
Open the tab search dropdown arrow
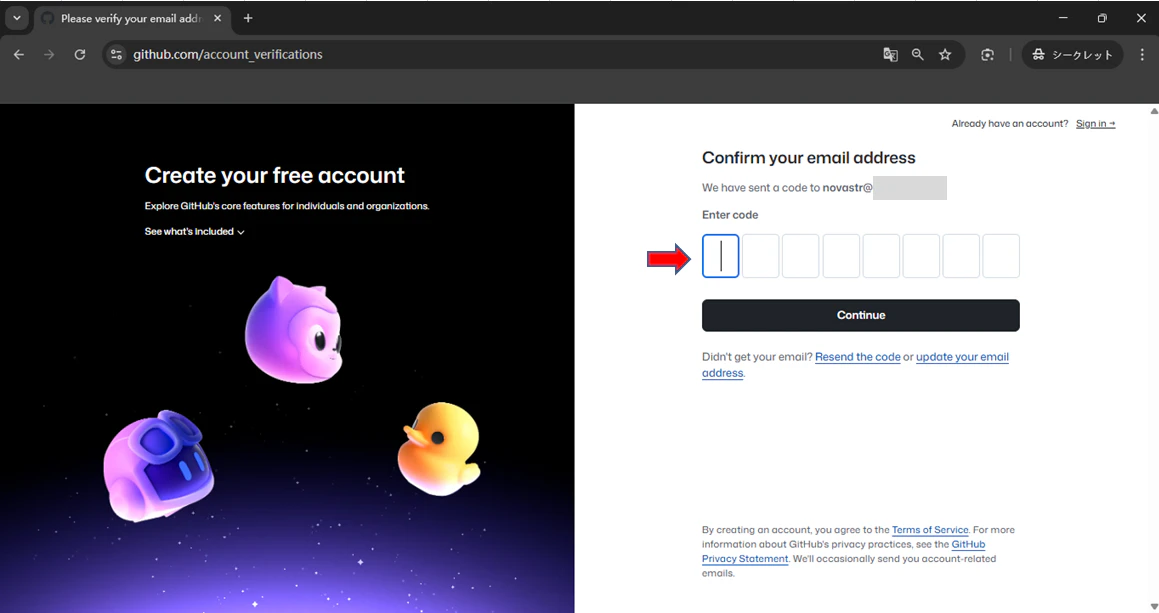click(x=16, y=18)
